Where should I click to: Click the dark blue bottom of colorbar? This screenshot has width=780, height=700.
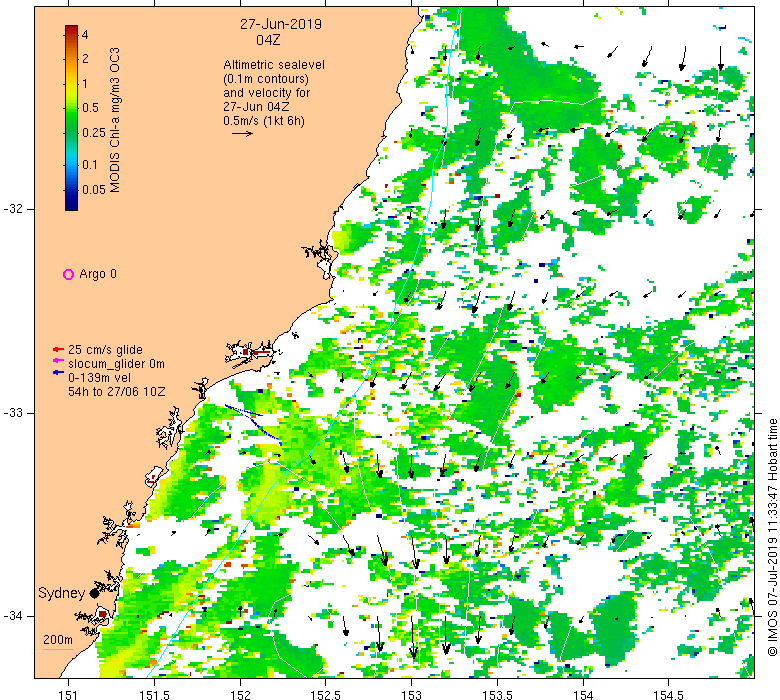72,204
